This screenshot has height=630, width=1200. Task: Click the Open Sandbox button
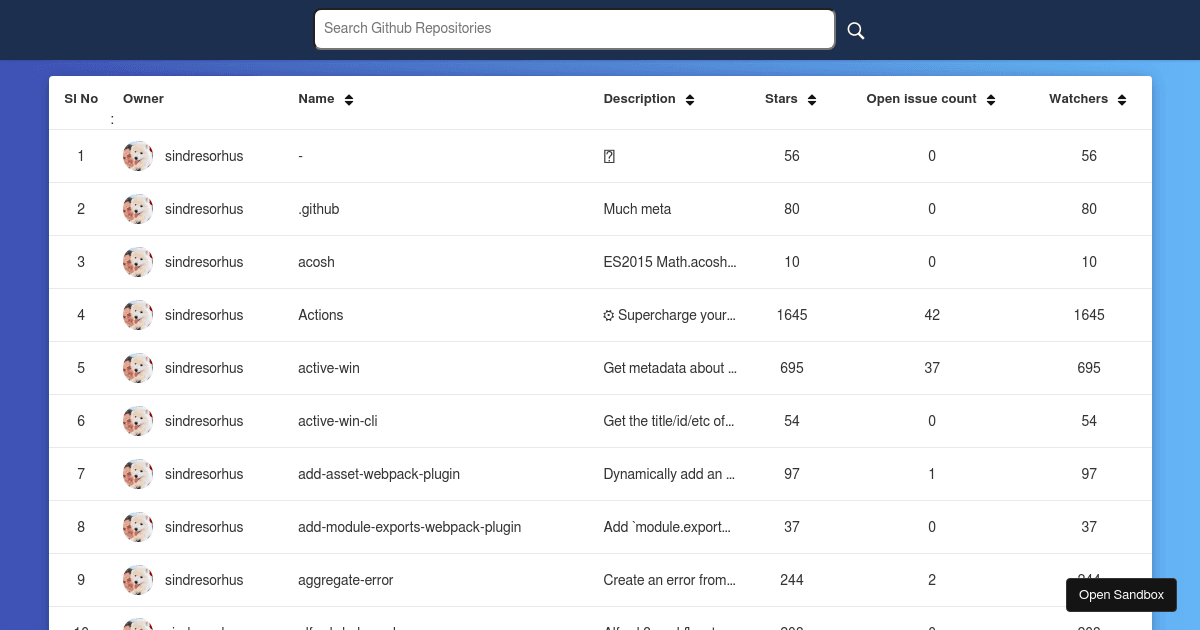(1121, 594)
